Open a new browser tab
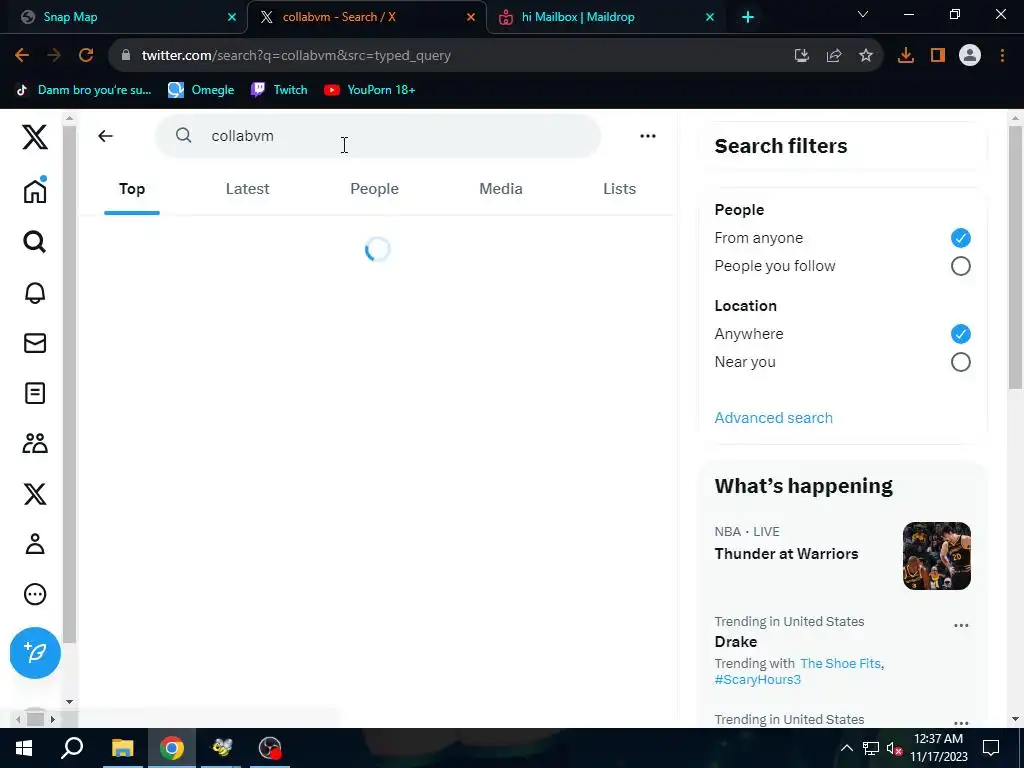The image size is (1024, 768). pos(748,17)
